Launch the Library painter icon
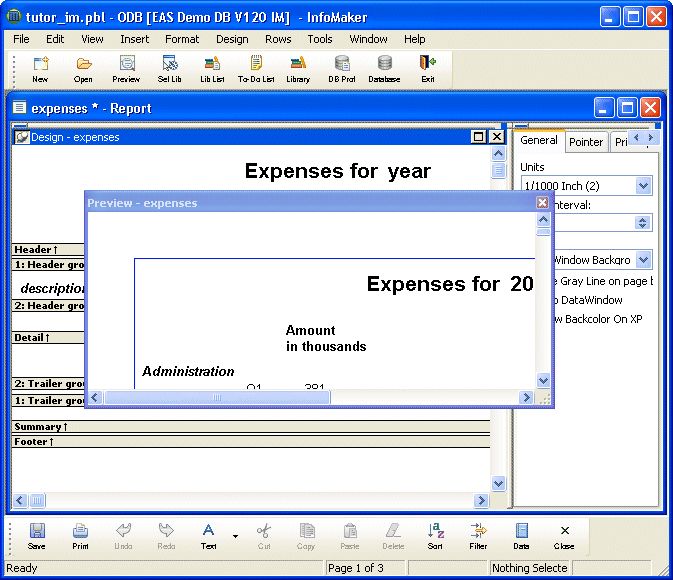Screen dimensions: 673x580 298,69
